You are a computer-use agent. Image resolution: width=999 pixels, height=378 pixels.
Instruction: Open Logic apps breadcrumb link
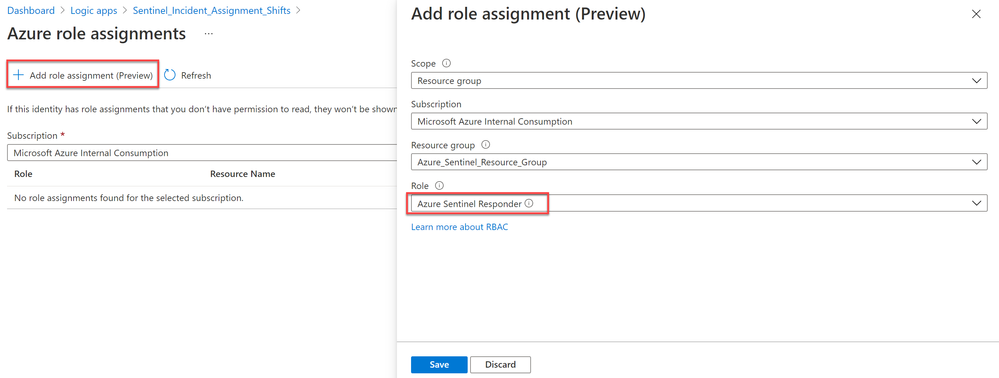point(93,11)
